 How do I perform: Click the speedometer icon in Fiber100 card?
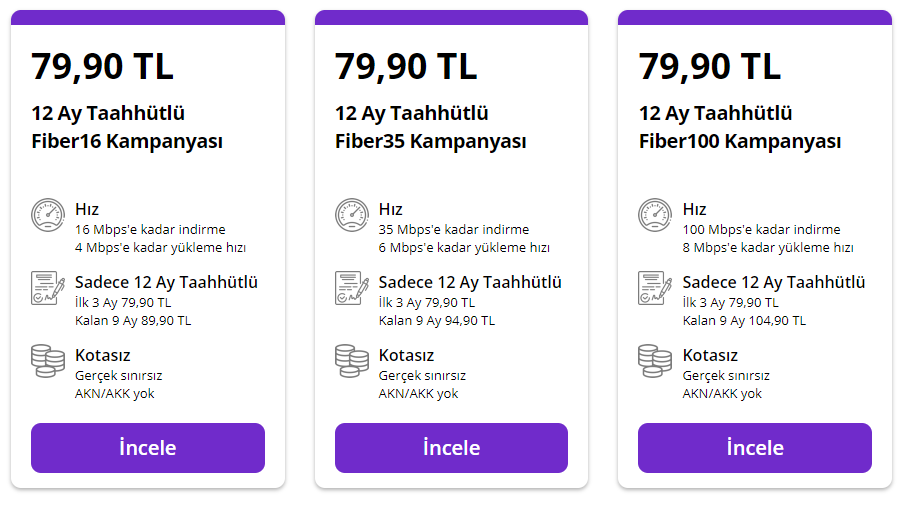pos(655,215)
